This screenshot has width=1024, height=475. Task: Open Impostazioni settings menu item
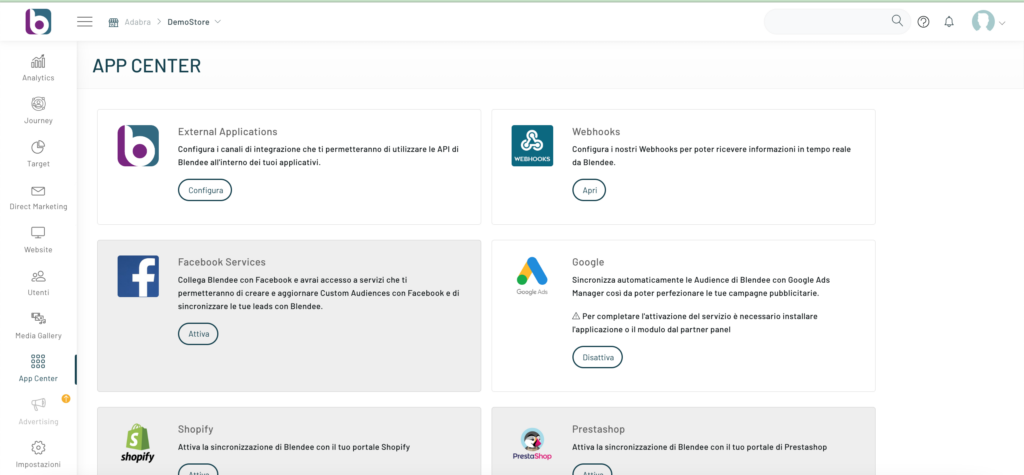(38, 453)
